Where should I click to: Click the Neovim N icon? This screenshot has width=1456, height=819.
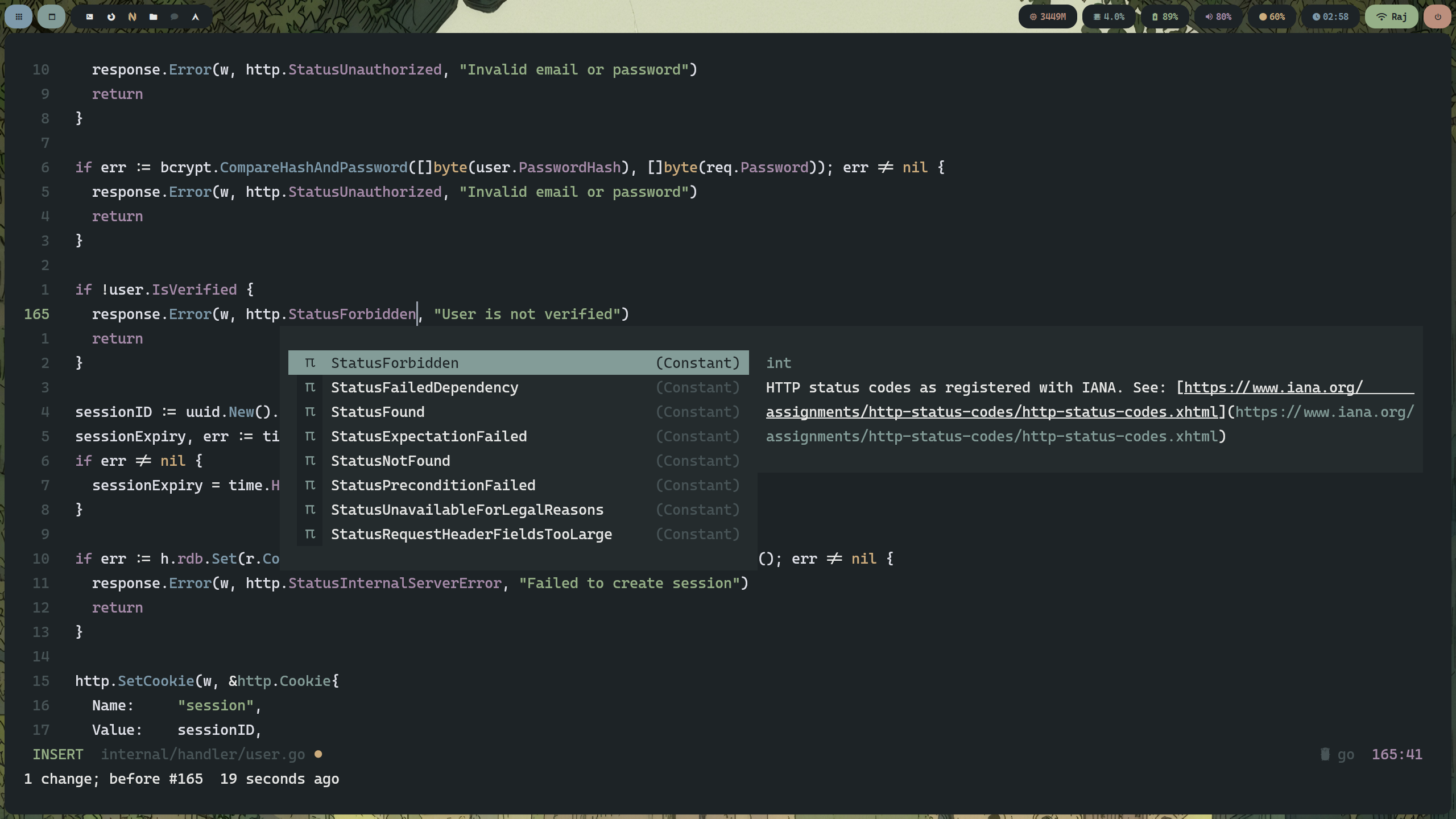pyautogui.click(x=133, y=17)
